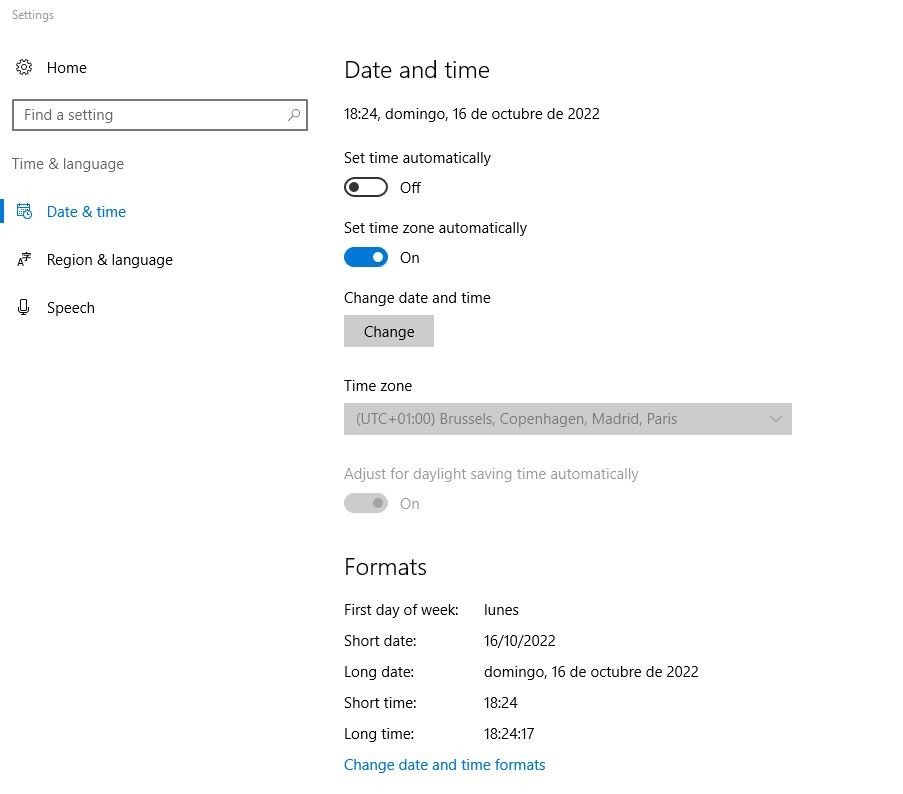Click the Find a setting search box
Viewport: 903px width, 794px height.
tap(150, 115)
